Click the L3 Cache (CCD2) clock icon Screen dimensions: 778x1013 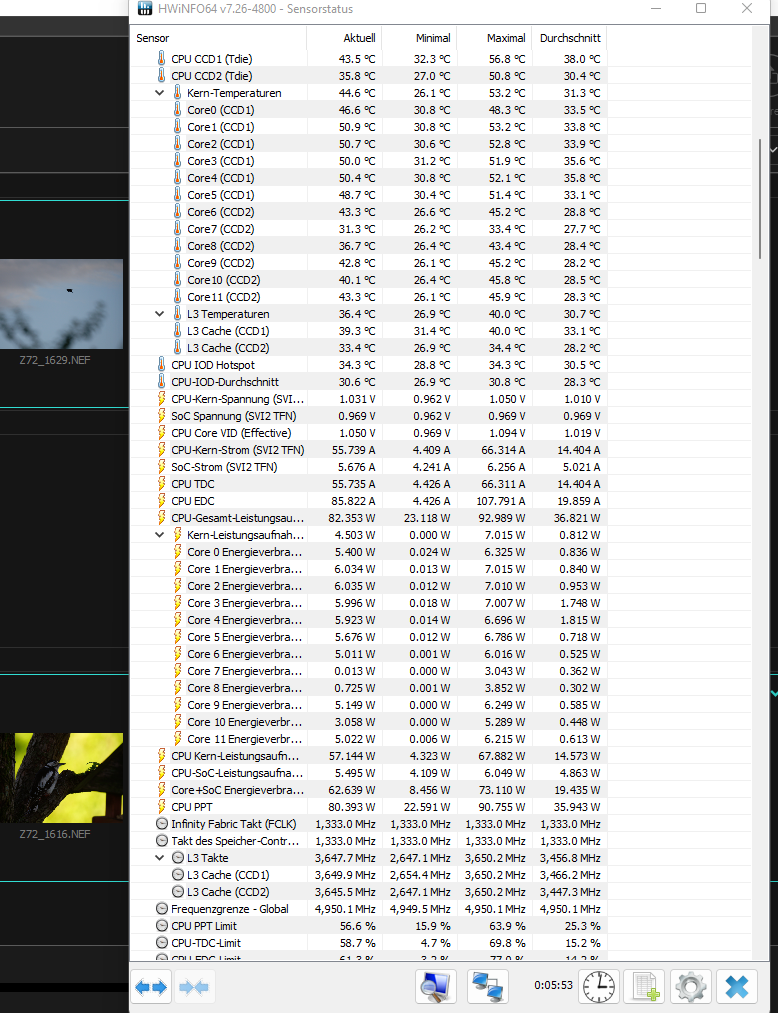pos(178,892)
